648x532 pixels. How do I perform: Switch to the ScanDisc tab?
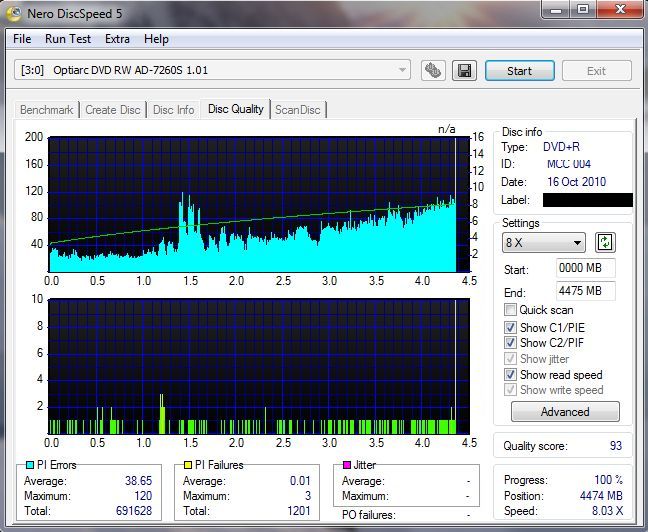(298, 110)
